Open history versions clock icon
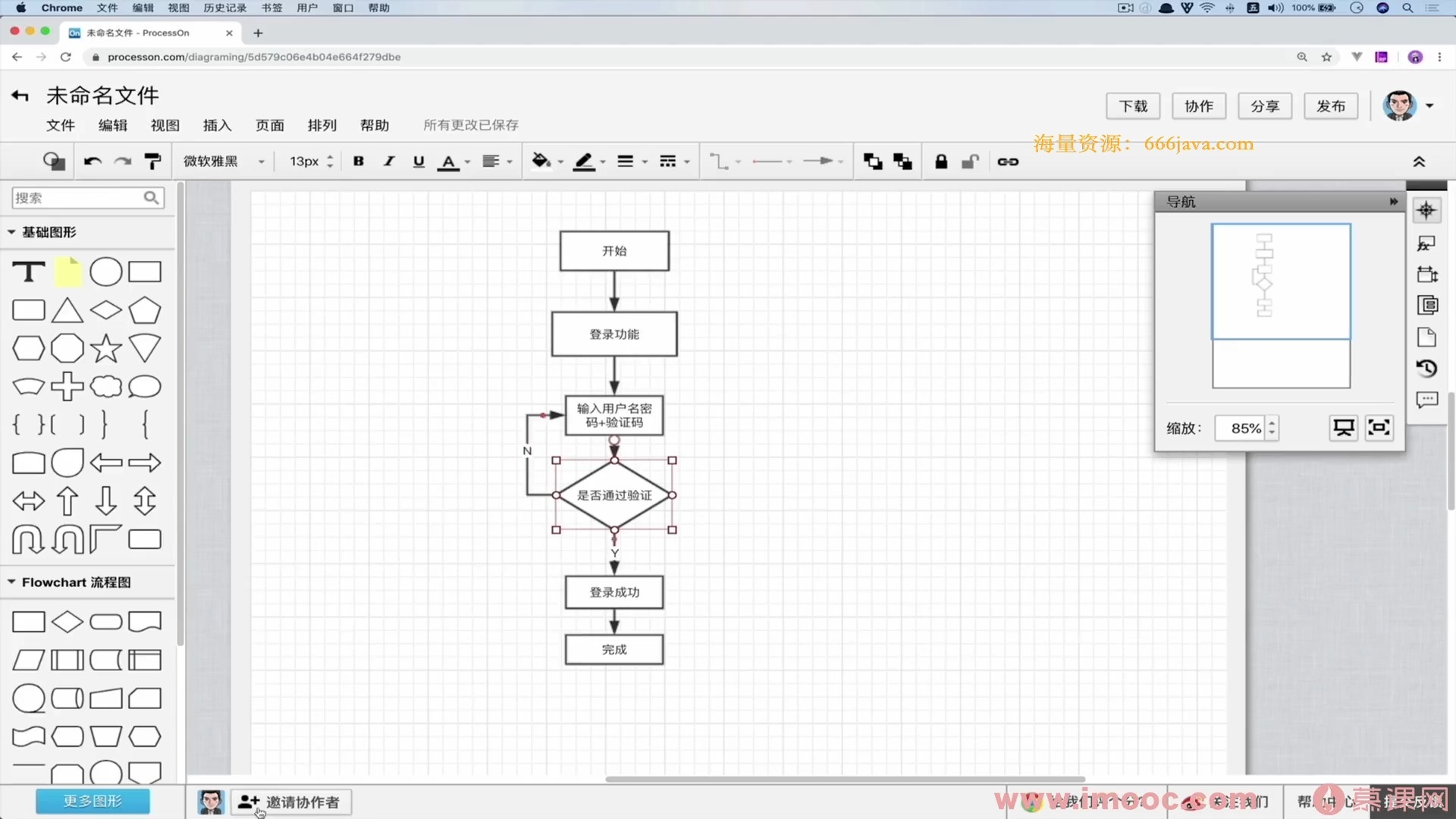 (1426, 369)
